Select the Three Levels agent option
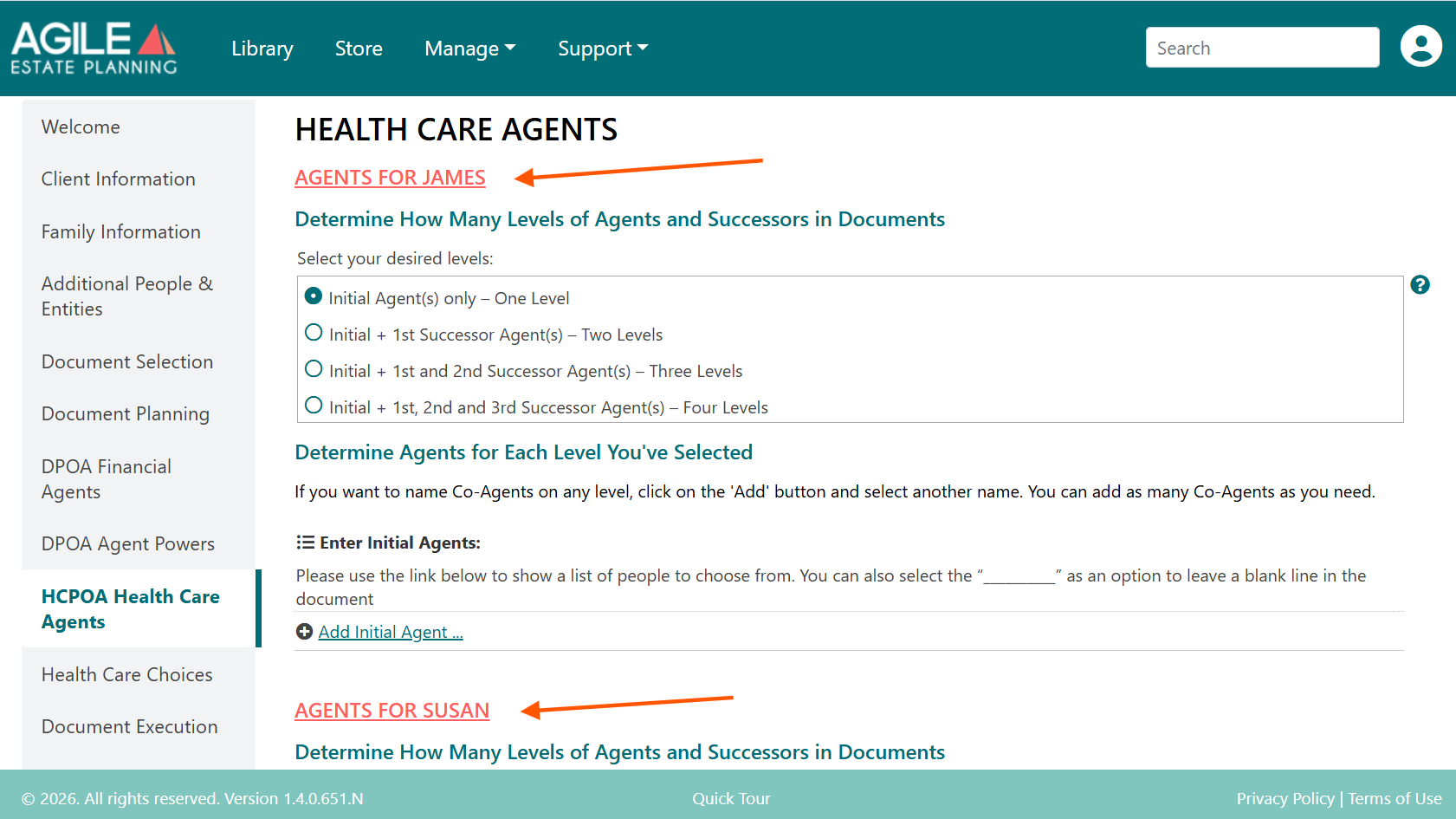Screen dimensions: 1456x819 pyautogui.click(x=314, y=369)
